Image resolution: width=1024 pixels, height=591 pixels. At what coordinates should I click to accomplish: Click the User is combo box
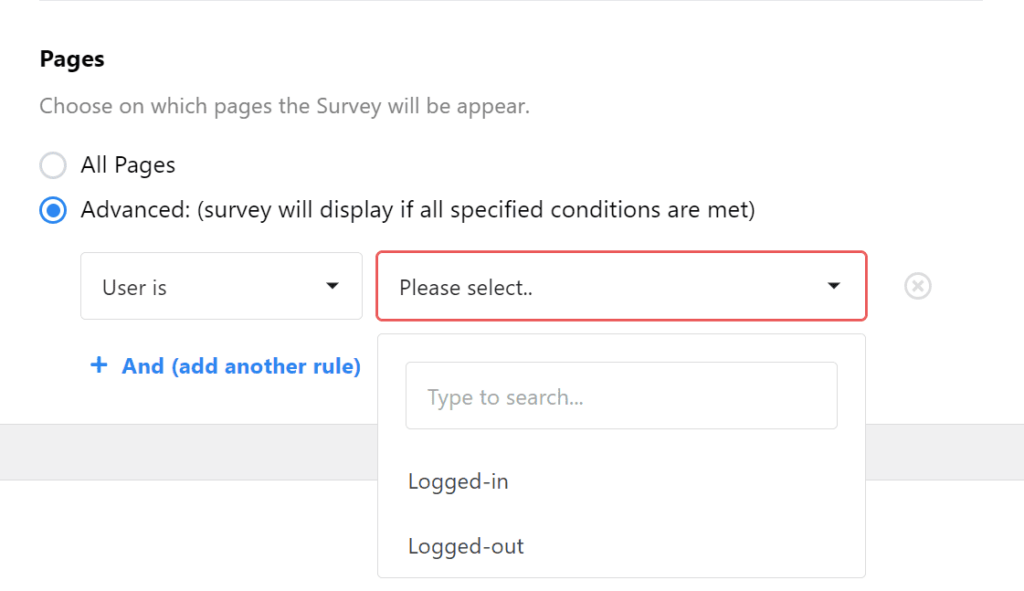220,286
